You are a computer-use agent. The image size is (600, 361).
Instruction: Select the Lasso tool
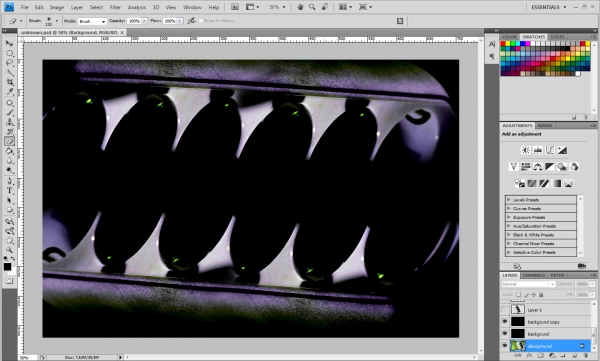(x=9, y=63)
